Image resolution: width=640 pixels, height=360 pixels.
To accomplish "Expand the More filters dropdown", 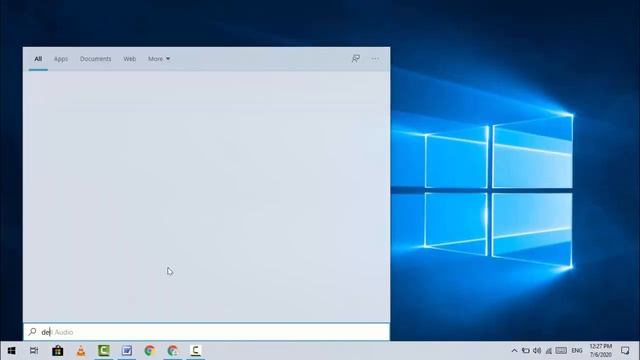I will (x=159, y=59).
